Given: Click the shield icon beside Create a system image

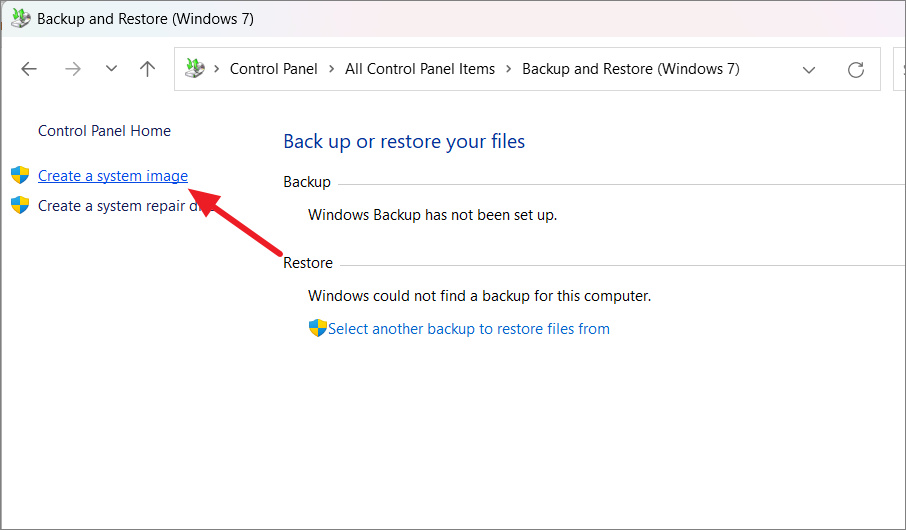Looking at the screenshot, I should tap(20, 175).
